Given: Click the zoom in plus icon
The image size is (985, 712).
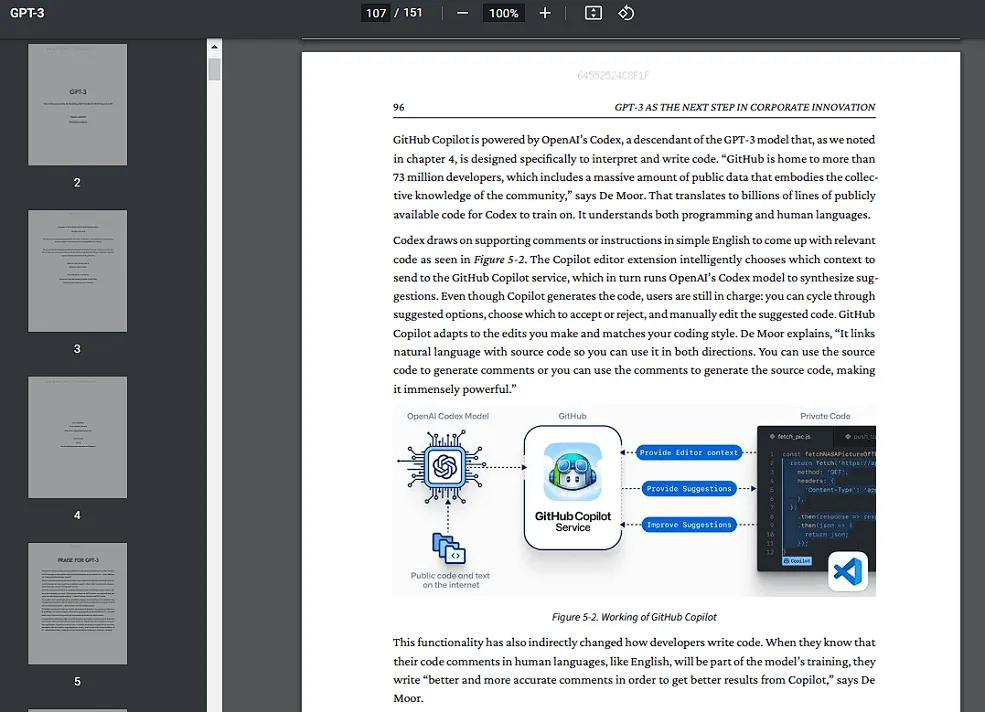Looking at the screenshot, I should [545, 13].
